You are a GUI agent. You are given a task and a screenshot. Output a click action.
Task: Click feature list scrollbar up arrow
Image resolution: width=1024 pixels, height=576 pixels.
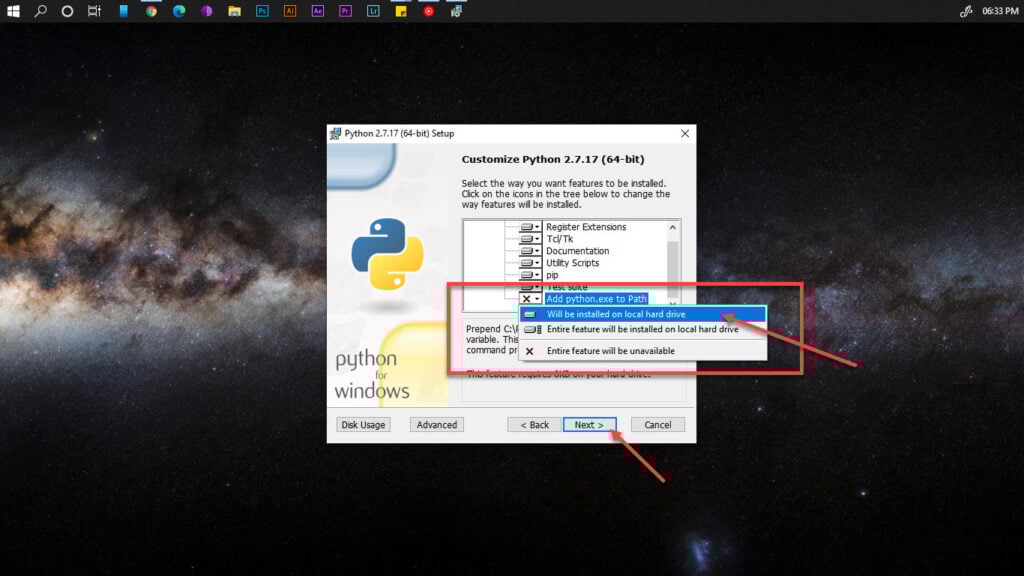coord(673,227)
